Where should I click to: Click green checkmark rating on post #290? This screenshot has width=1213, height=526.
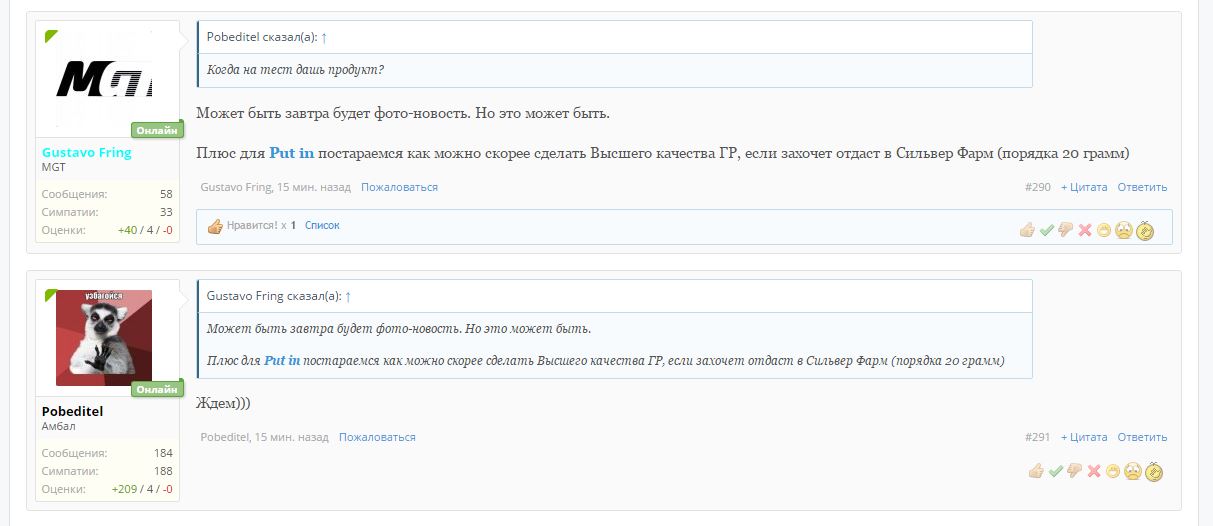(1046, 231)
